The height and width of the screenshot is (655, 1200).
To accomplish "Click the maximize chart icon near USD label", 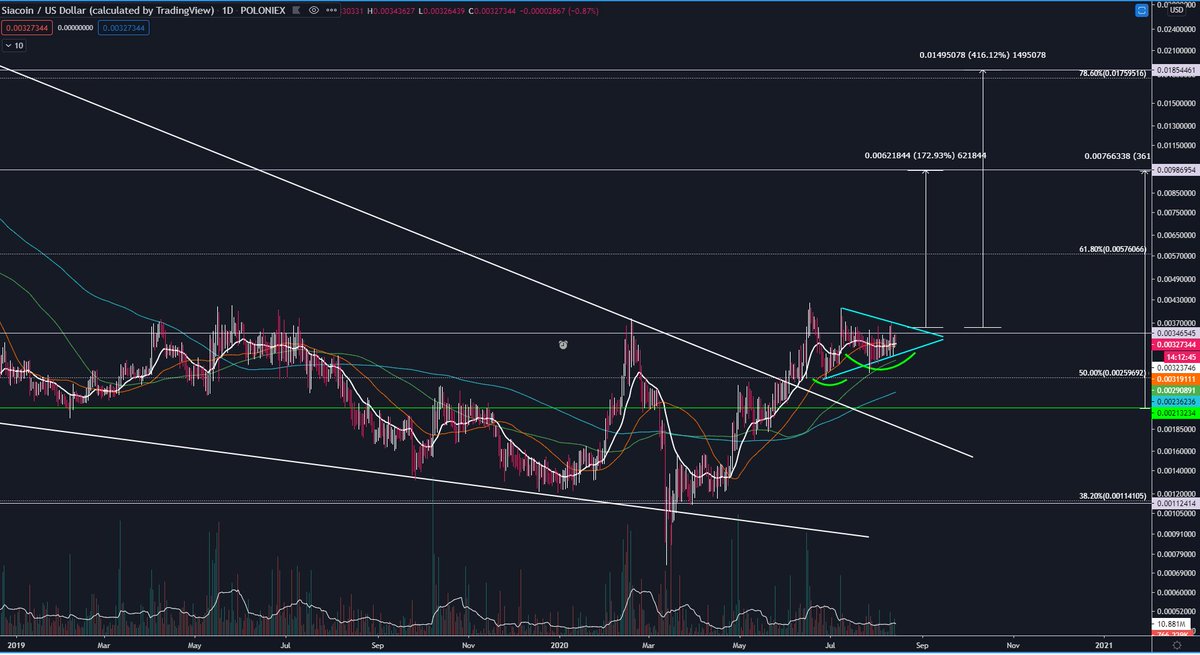I will [1142, 10].
